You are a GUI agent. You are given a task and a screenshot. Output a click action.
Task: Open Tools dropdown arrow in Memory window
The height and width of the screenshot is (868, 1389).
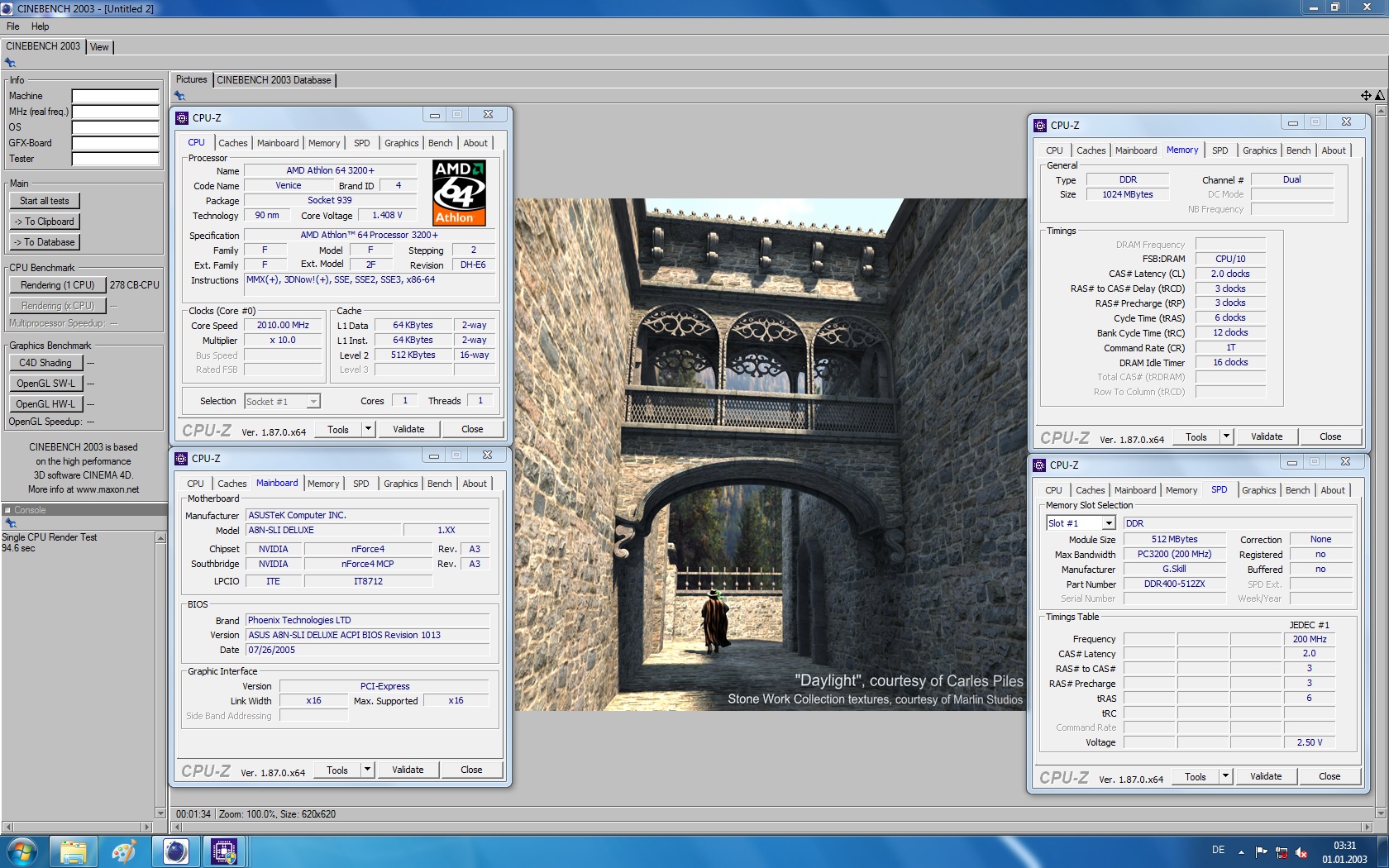point(1227,436)
